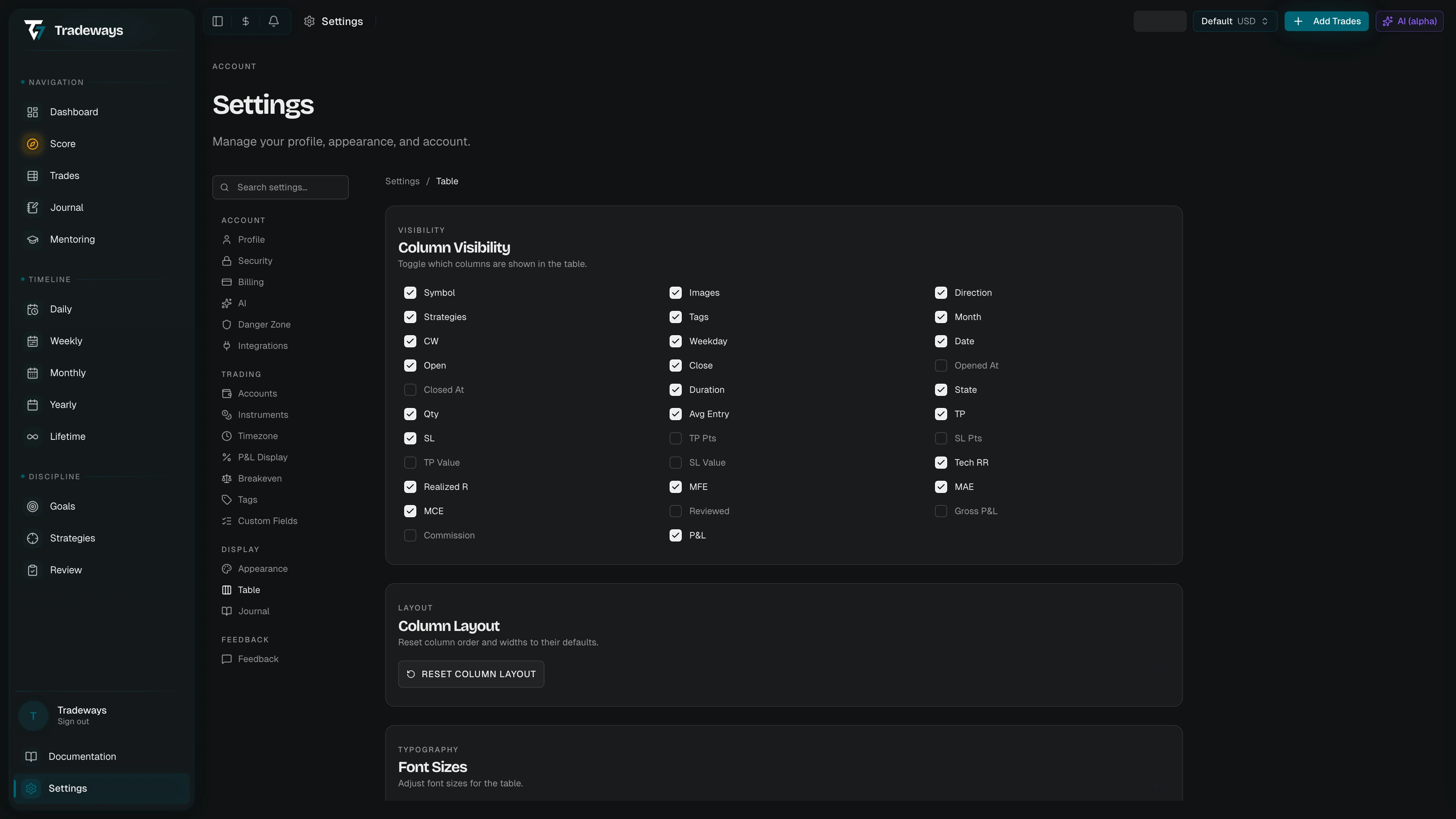Click the Journal pencil icon in main sidebar
Image resolution: width=1456 pixels, height=819 pixels.
[x=33, y=207]
